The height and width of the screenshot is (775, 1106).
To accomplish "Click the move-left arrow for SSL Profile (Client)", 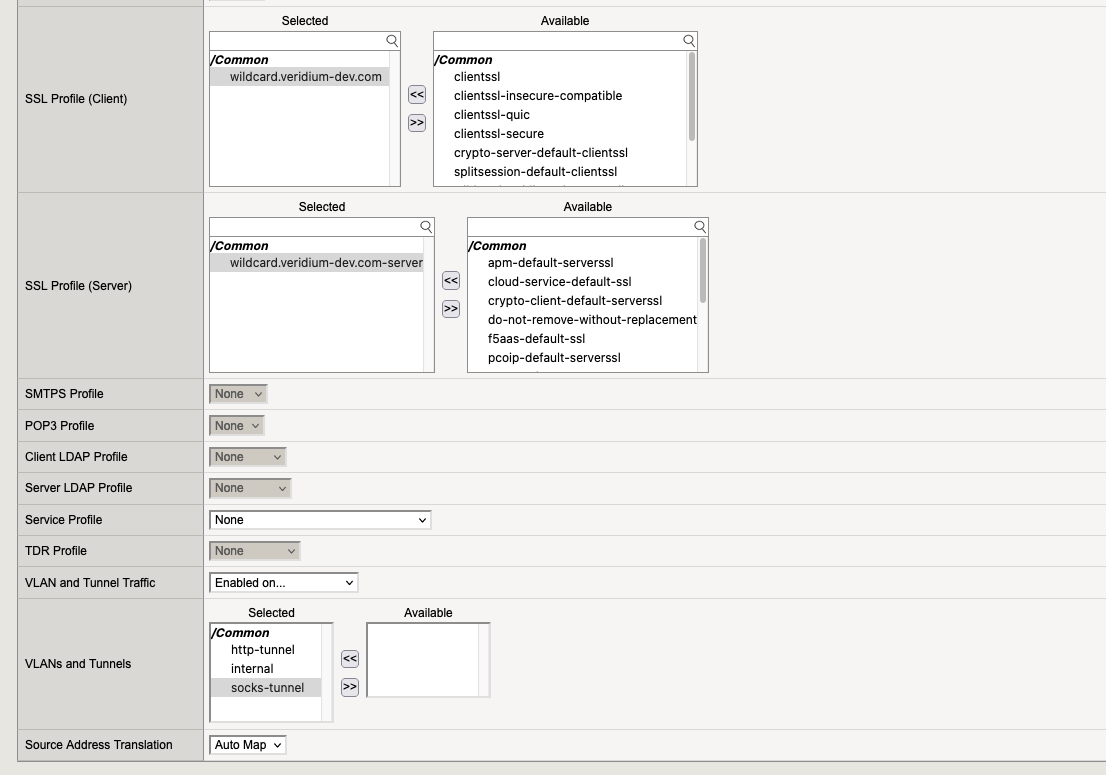I will pos(417,95).
